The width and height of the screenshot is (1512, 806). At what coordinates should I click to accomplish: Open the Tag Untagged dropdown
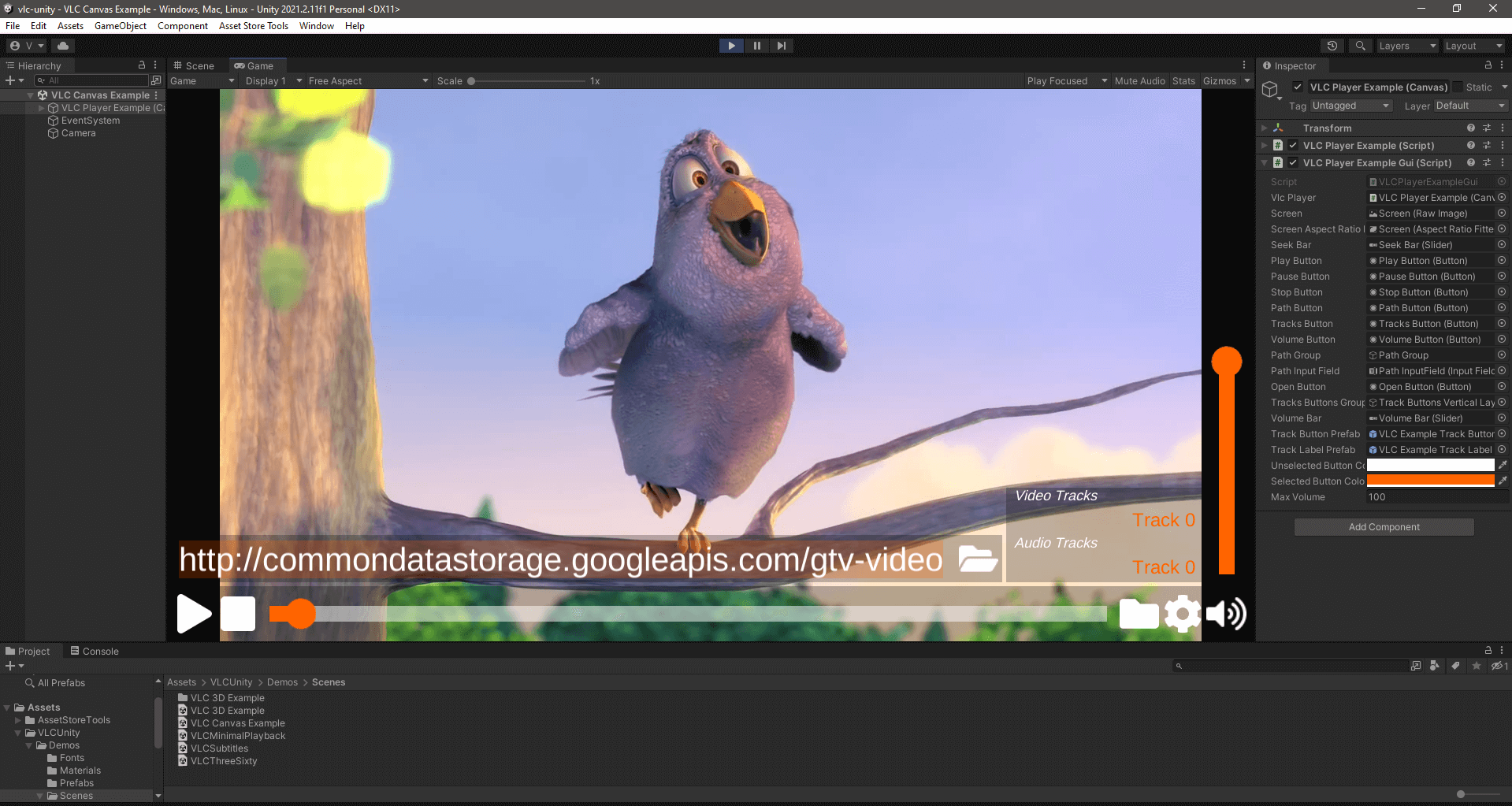(1351, 106)
